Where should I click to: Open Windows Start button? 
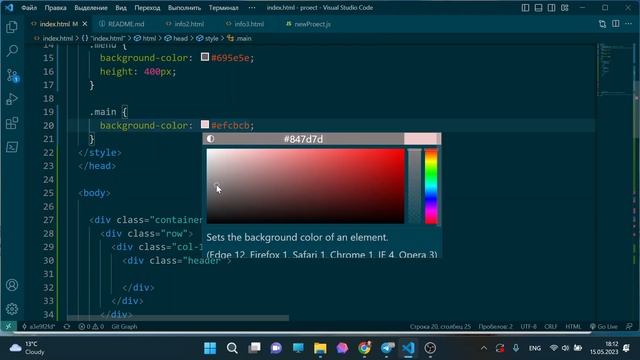(210, 348)
